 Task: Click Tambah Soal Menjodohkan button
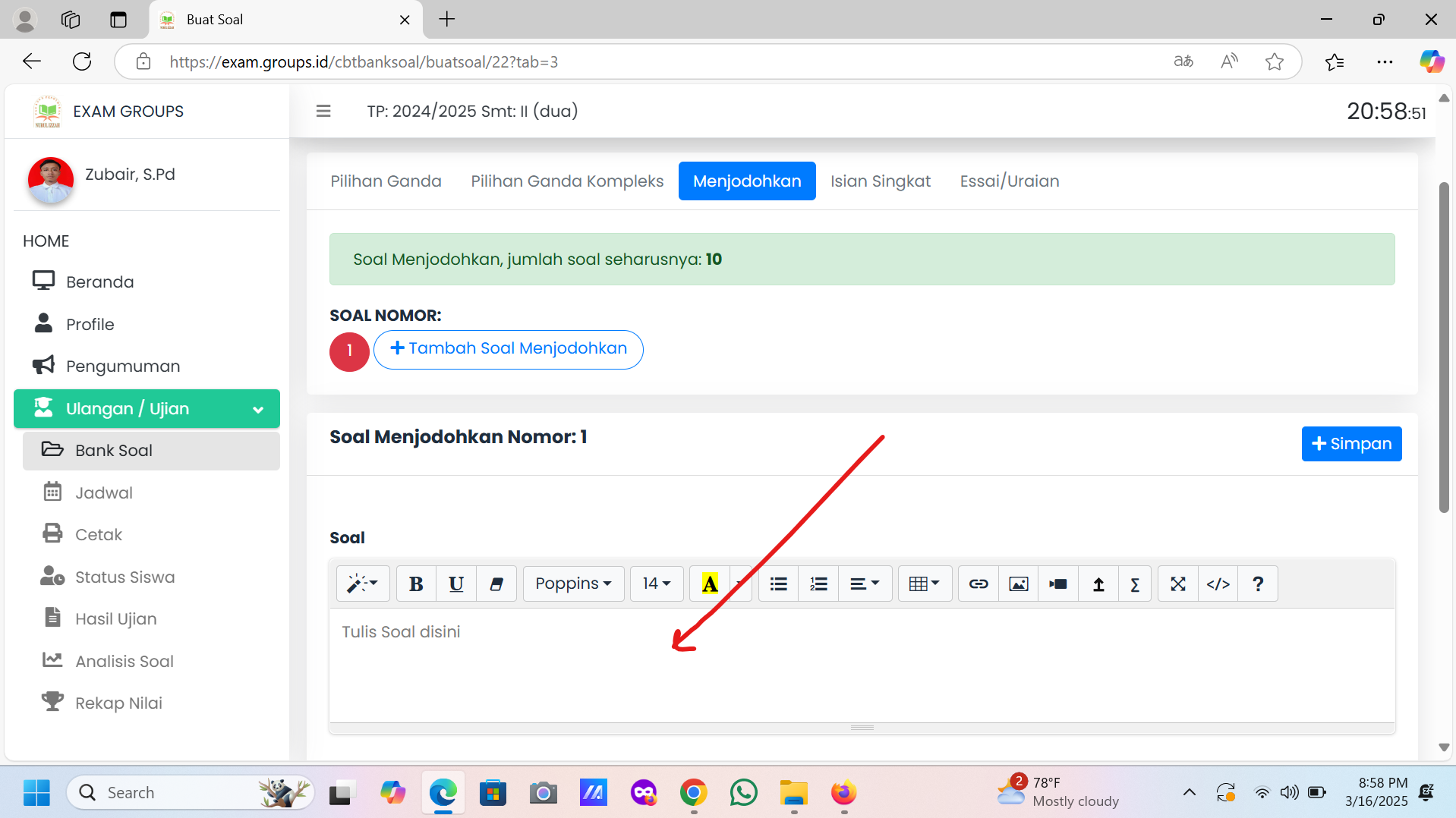point(508,349)
